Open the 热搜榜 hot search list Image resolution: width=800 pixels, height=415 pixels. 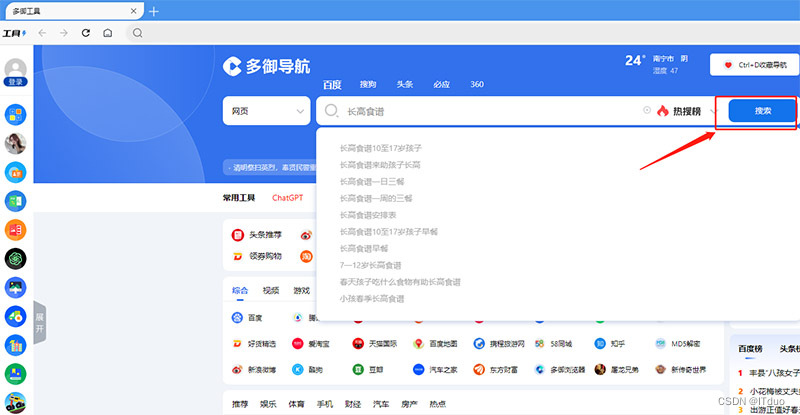point(686,111)
